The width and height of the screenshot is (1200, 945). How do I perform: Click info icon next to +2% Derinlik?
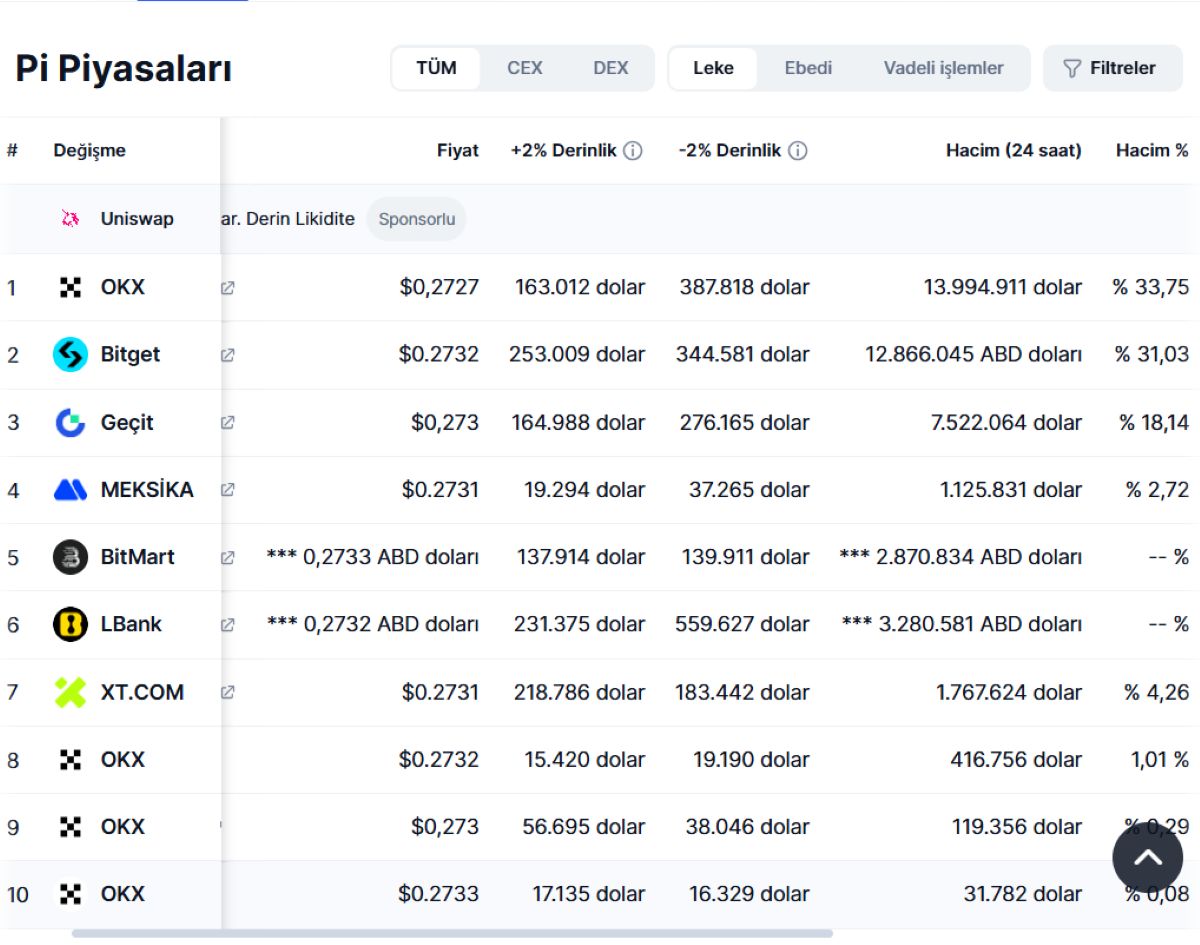point(633,151)
